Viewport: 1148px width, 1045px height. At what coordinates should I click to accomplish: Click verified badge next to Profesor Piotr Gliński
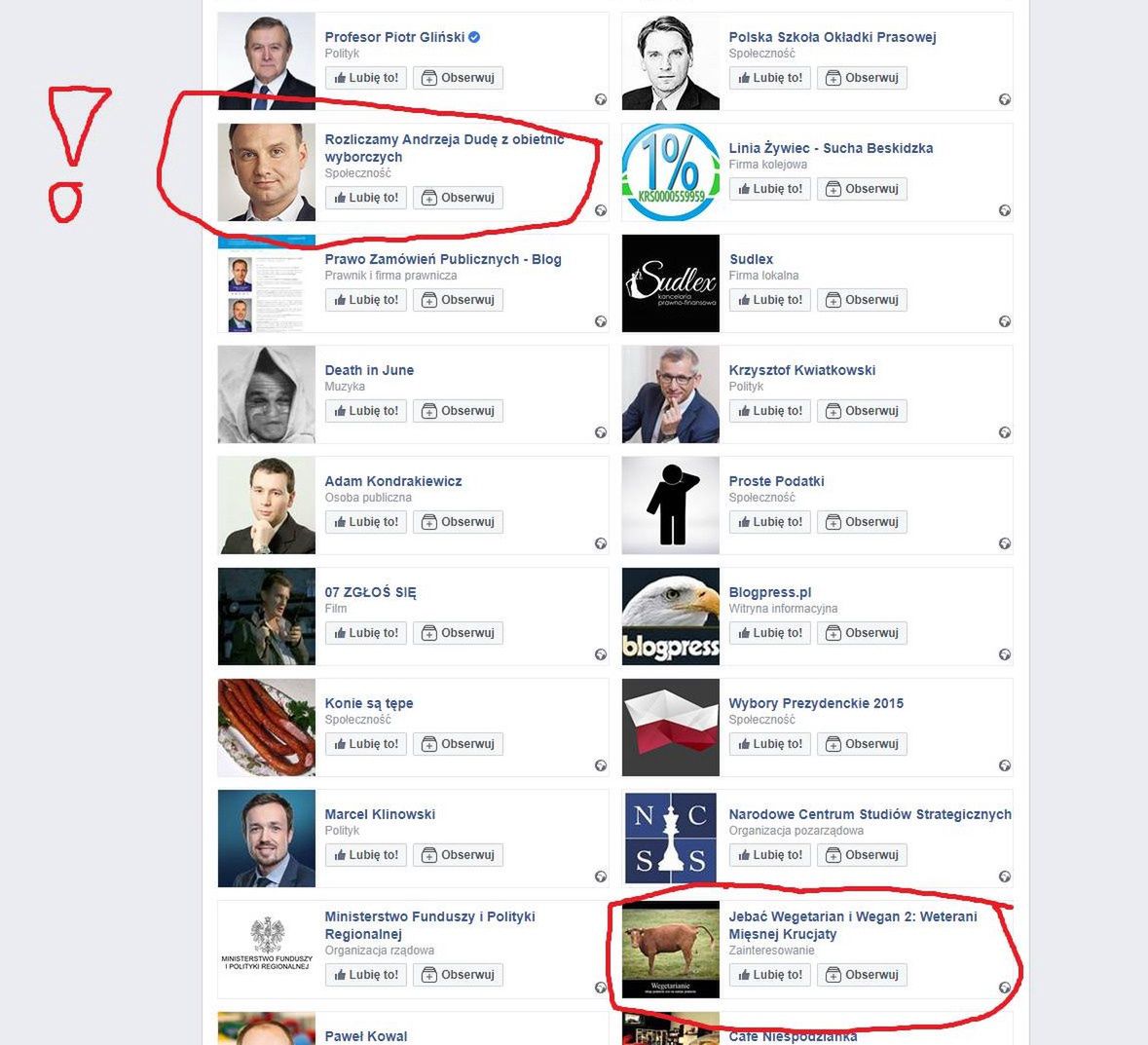click(474, 37)
